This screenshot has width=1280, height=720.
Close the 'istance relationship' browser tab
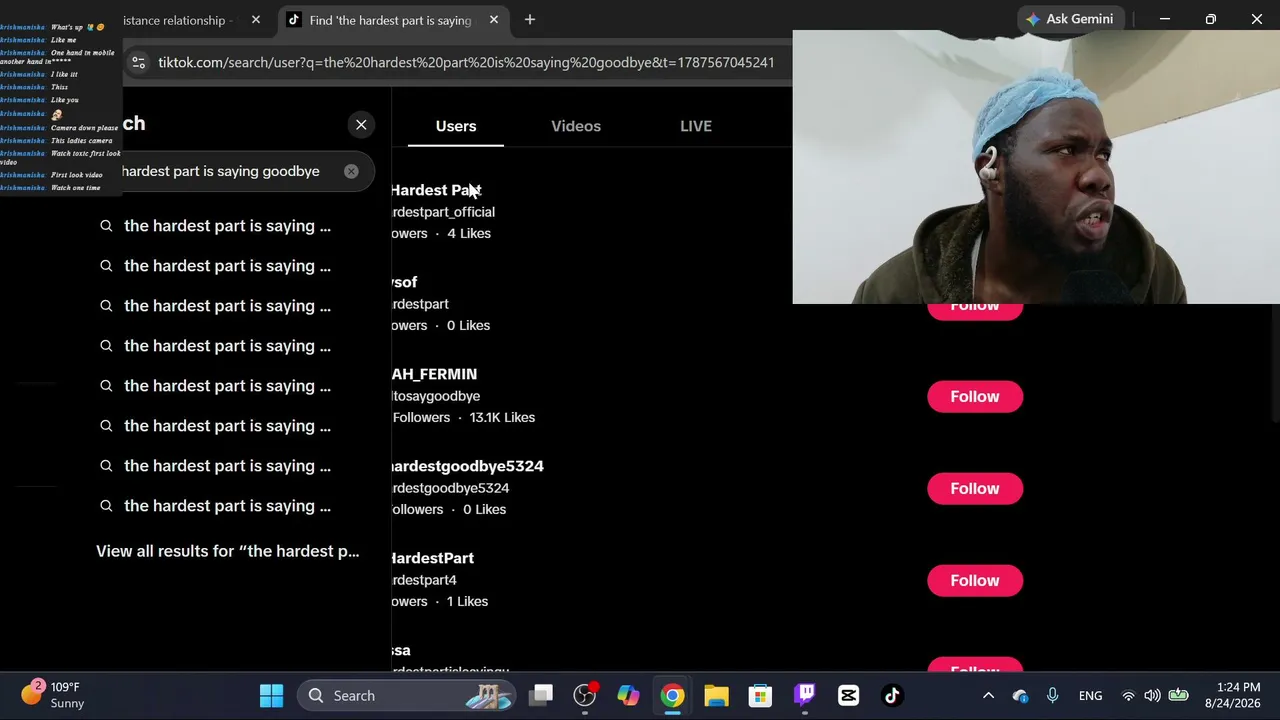tap(256, 20)
